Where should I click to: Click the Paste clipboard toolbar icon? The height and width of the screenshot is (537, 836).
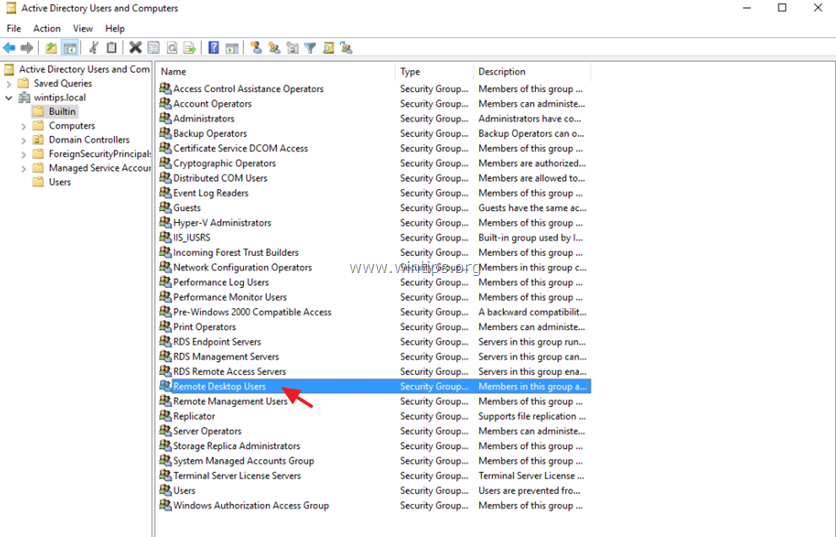tap(111, 48)
